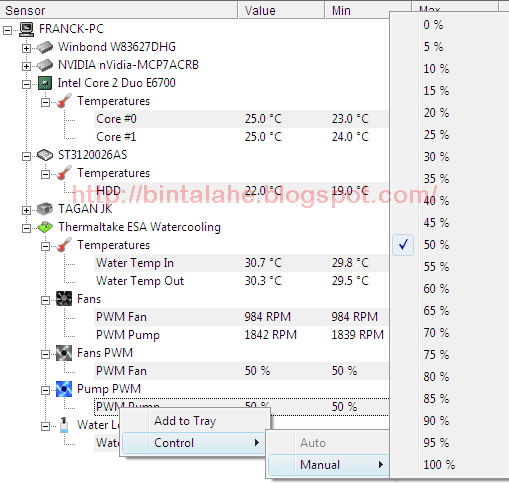The width and height of the screenshot is (509, 483).
Task: Sort by the Sensor column header
Action: (x=119, y=10)
